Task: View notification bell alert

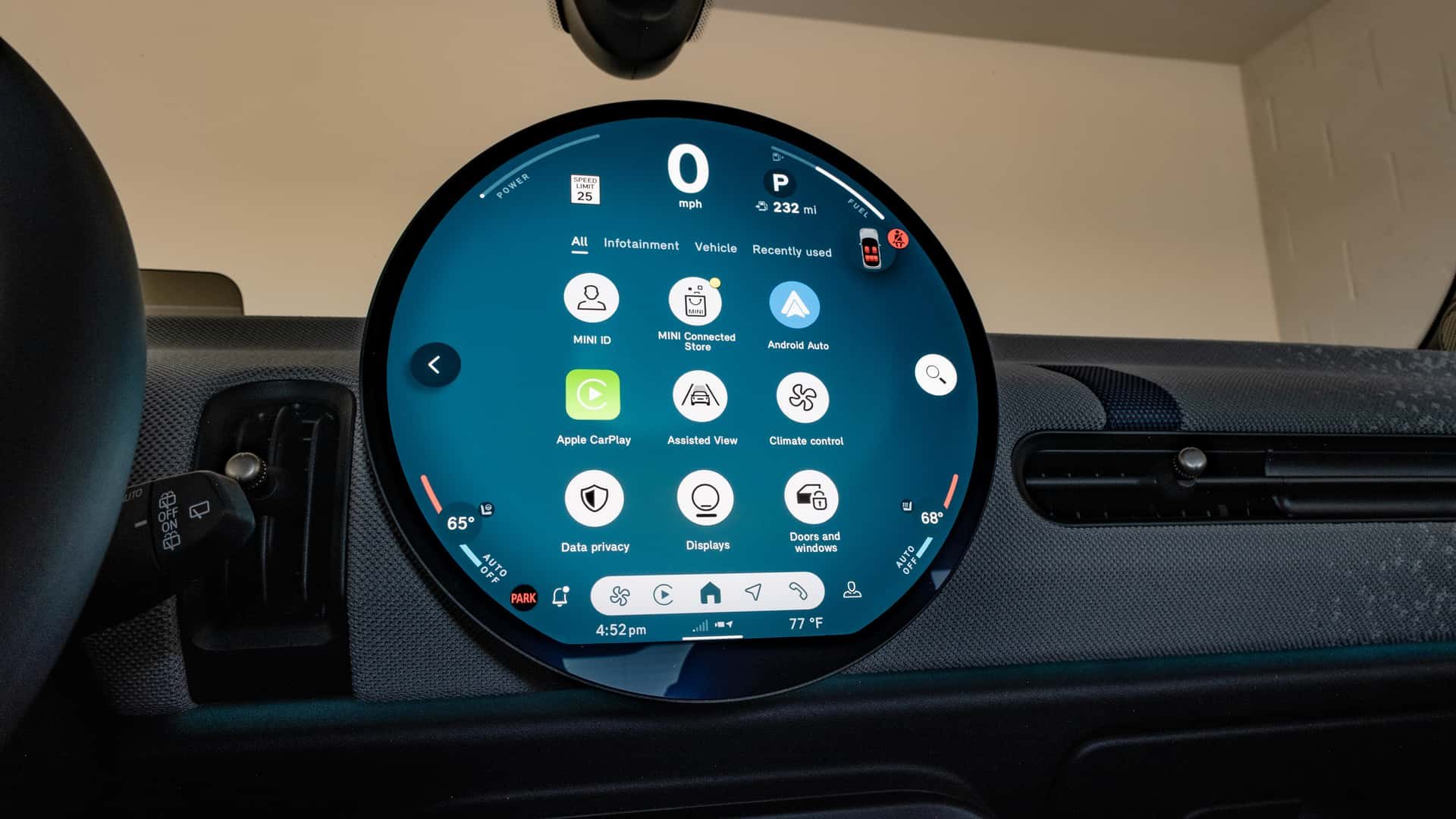Action: click(x=561, y=597)
